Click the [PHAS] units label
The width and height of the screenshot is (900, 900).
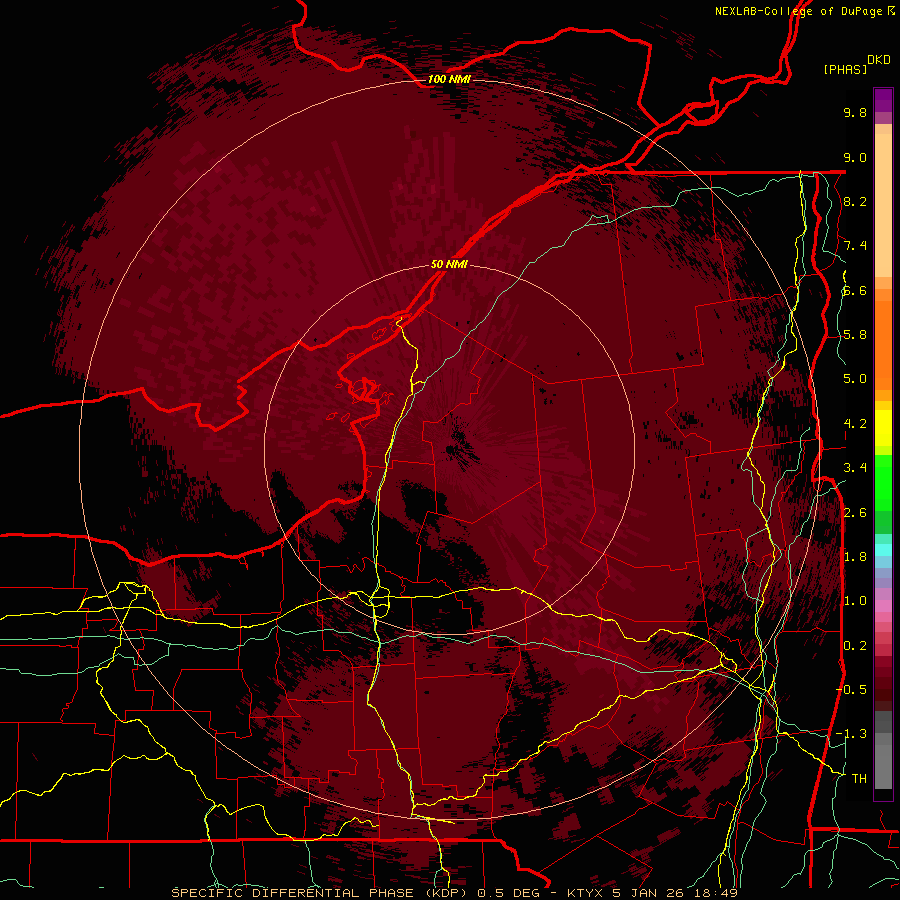click(x=845, y=69)
